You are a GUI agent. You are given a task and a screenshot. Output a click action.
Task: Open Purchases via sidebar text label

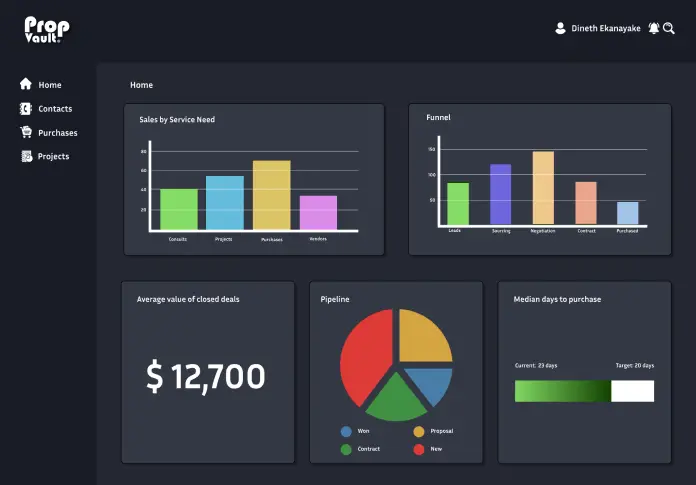57,133
